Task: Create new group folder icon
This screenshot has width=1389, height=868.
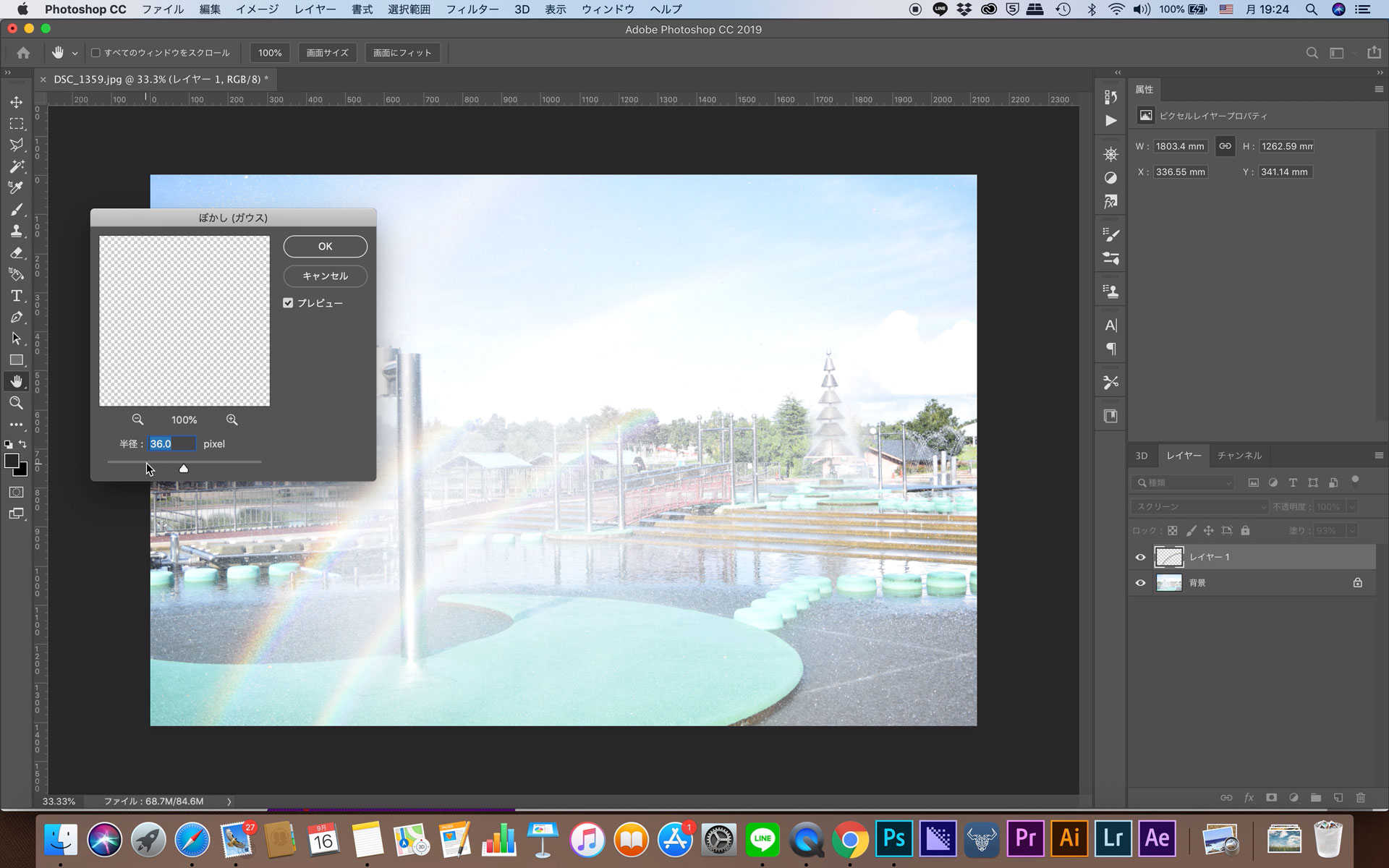Action: click(x=1316, y=798)
